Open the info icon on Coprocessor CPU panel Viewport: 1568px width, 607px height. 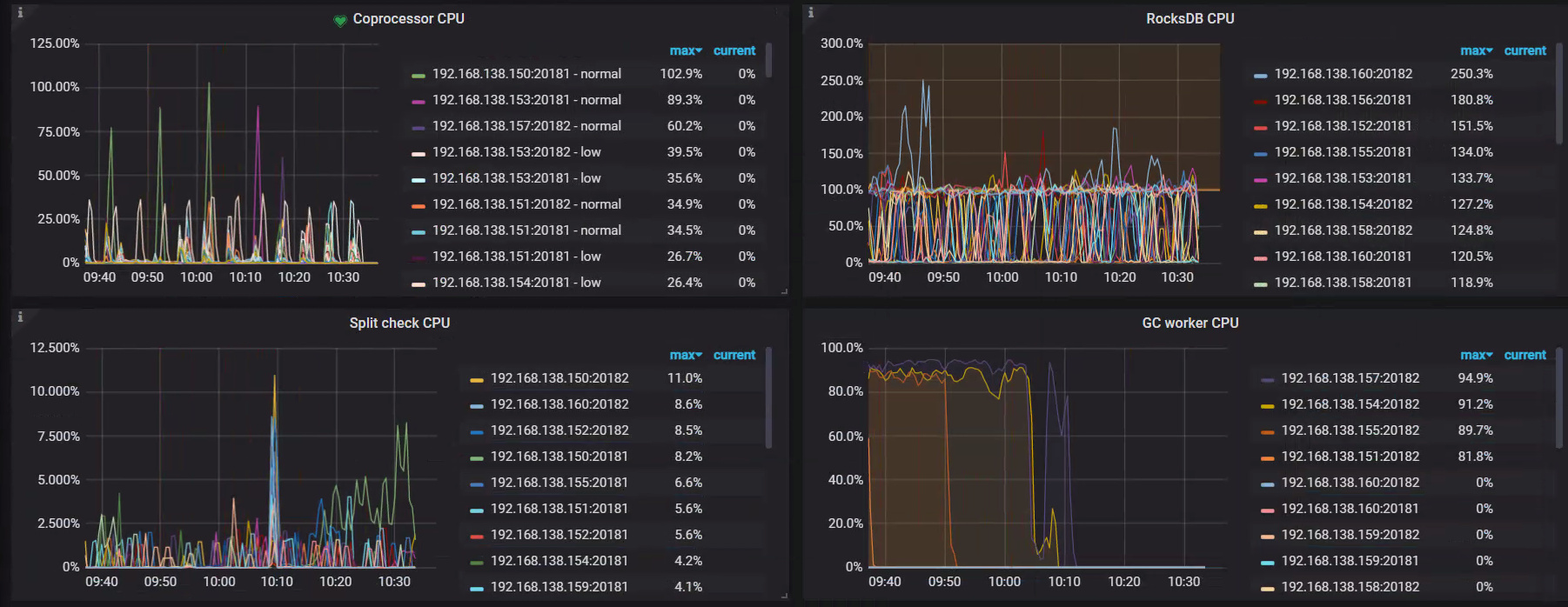pos(20,12)
